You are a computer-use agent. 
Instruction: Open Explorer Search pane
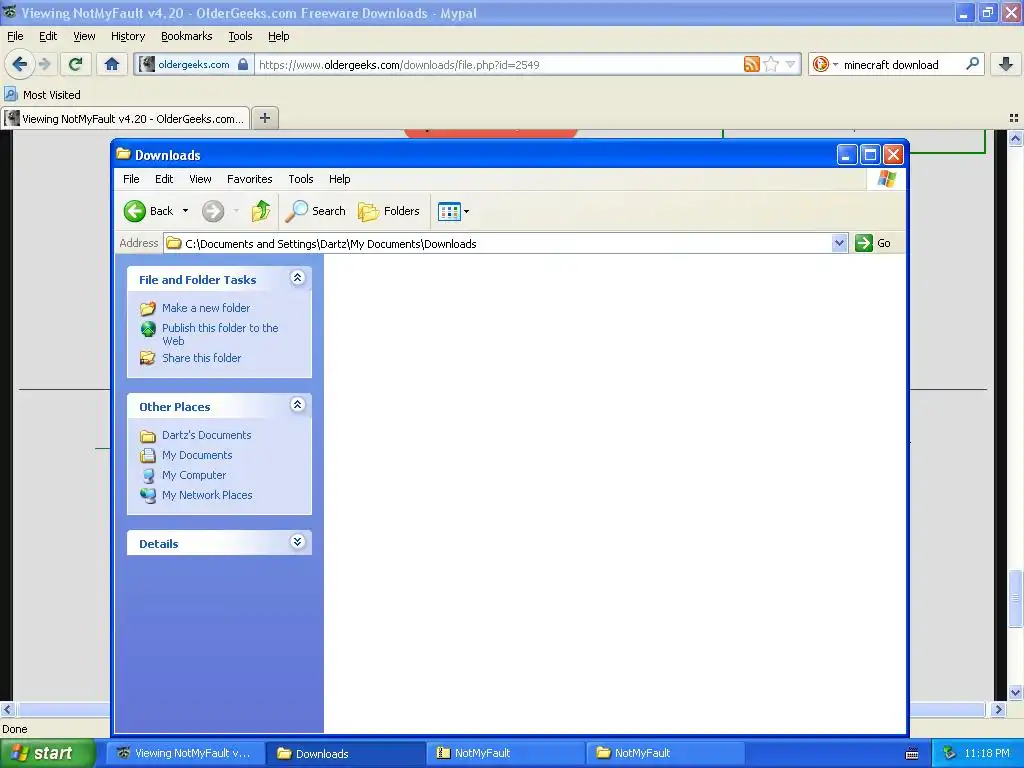316,211
